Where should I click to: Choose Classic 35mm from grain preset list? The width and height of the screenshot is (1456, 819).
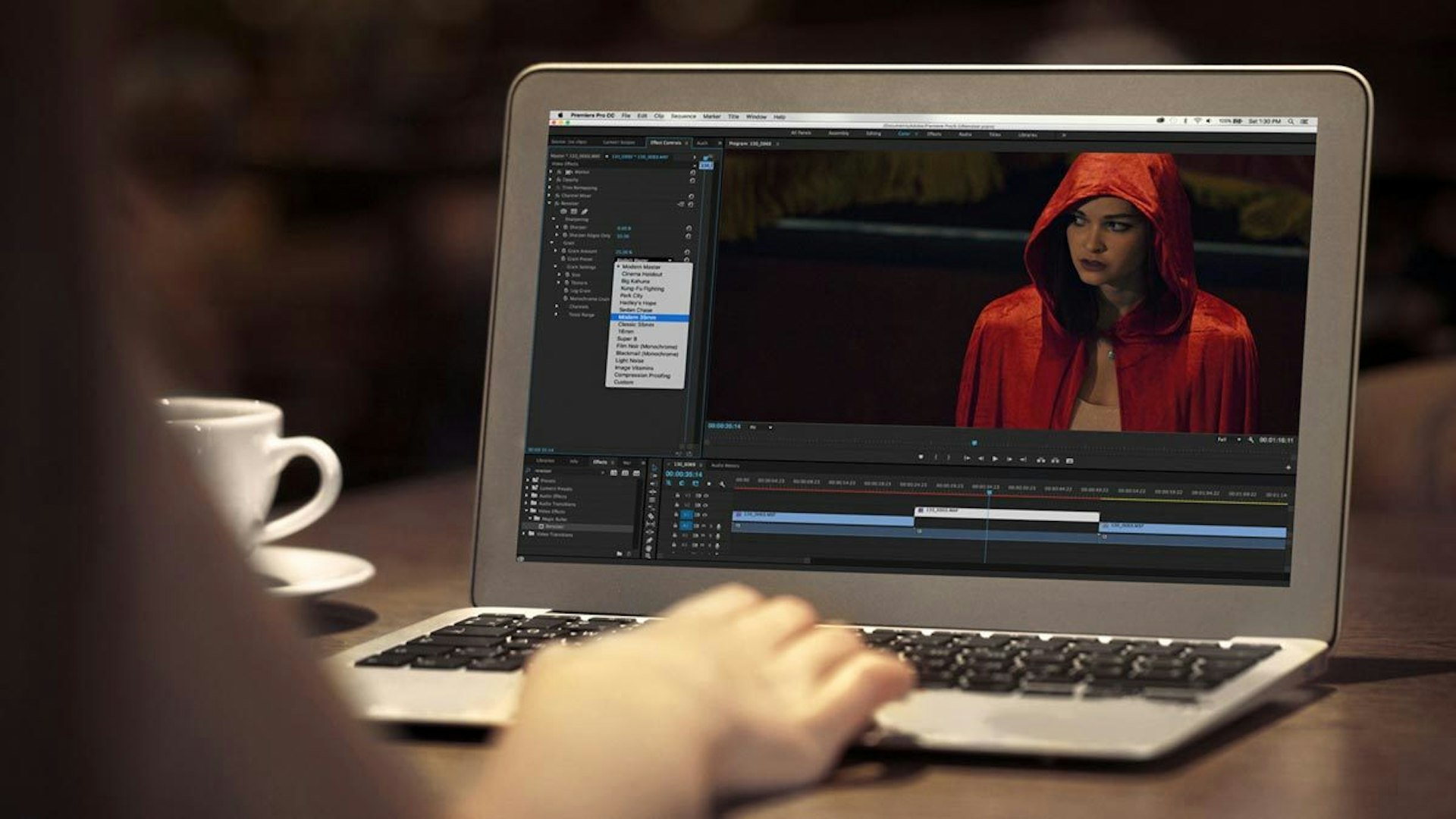tap(635, 325)
